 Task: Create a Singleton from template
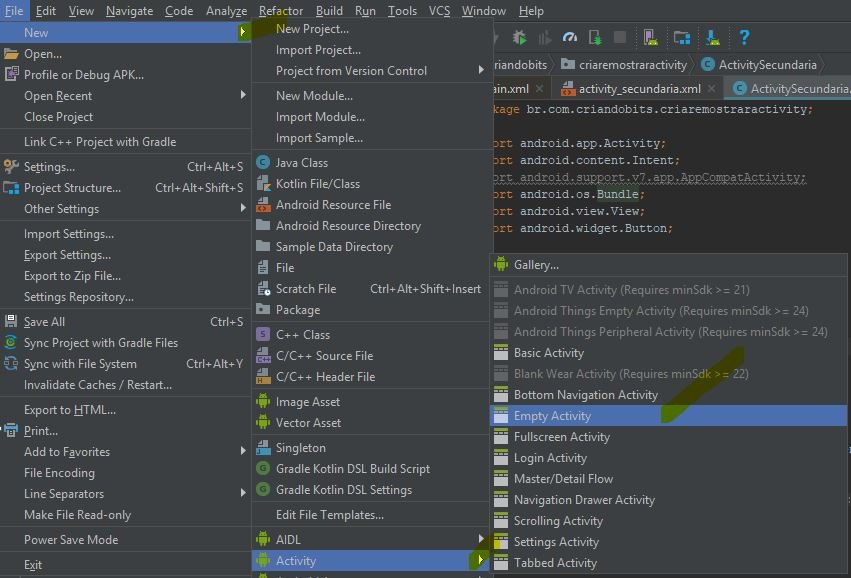pyautogui.click(x=372, y=448)
